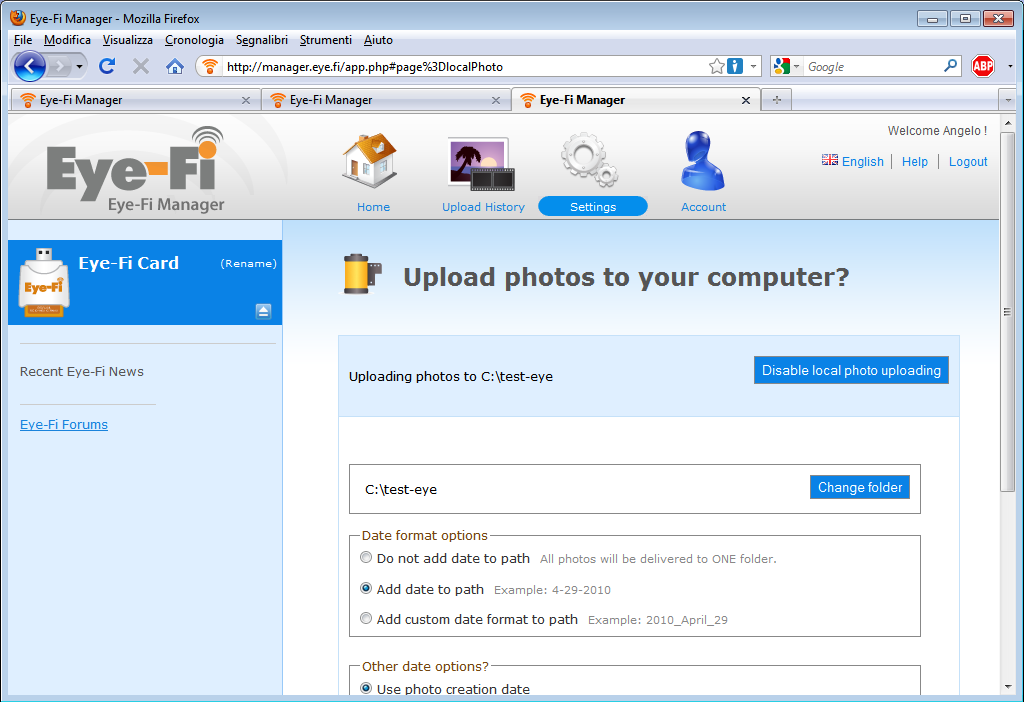1024x702 pixels.
Task: Open the Cronologia menu
Action: point(194,40)
